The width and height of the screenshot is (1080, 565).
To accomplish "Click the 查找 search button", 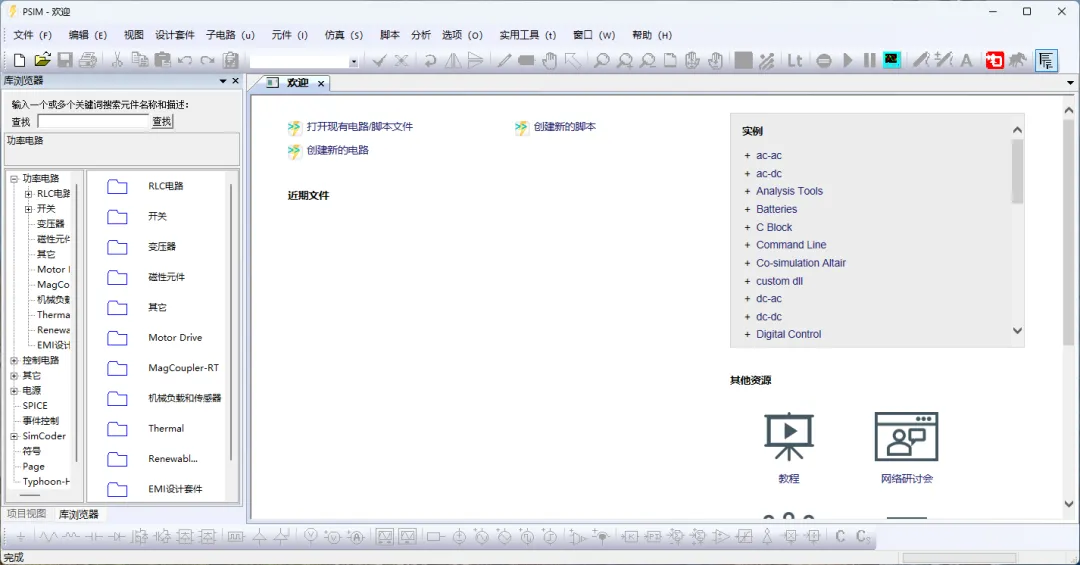I will point(162,121).
